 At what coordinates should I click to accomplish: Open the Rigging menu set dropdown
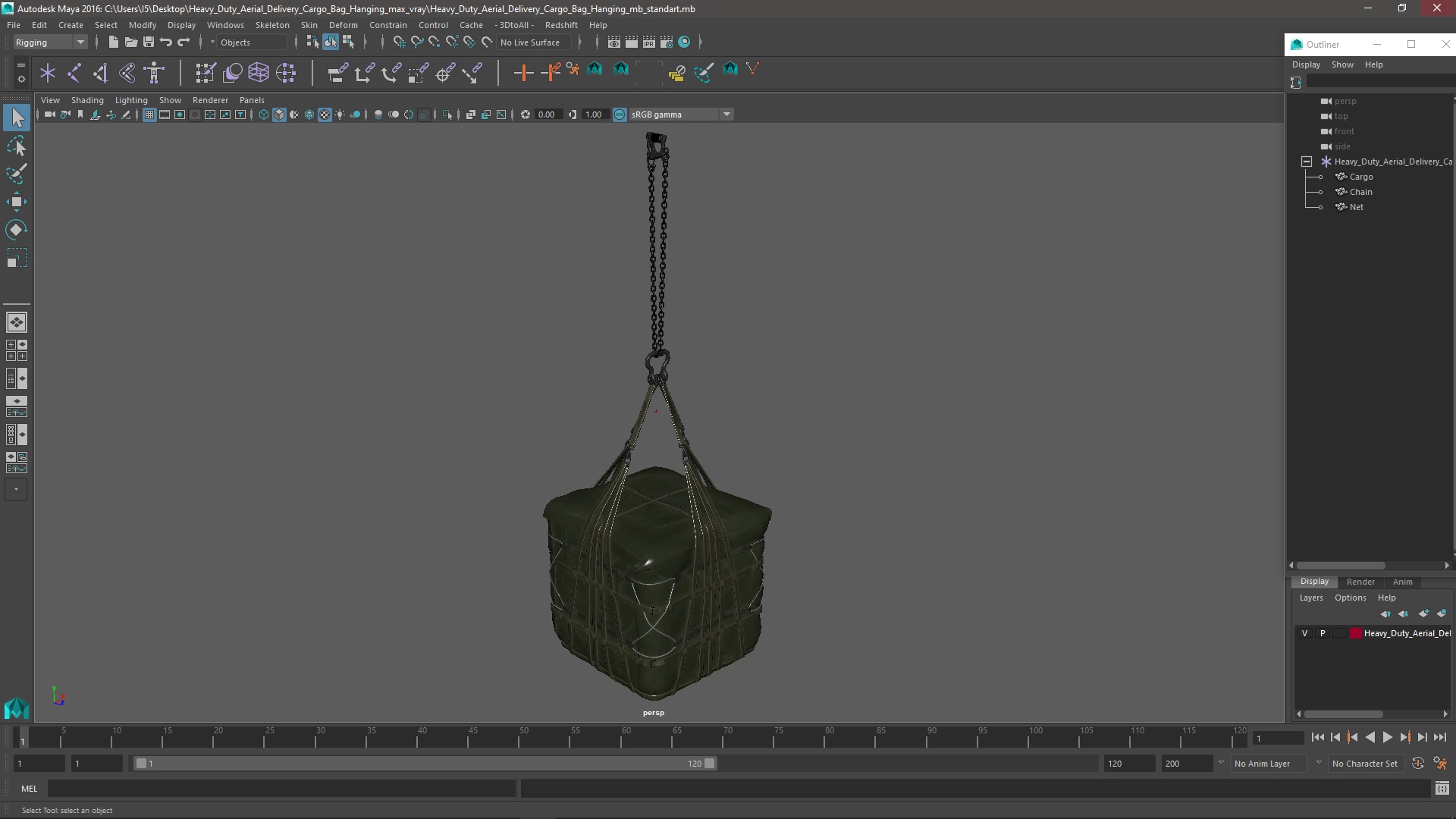point(50,42)
